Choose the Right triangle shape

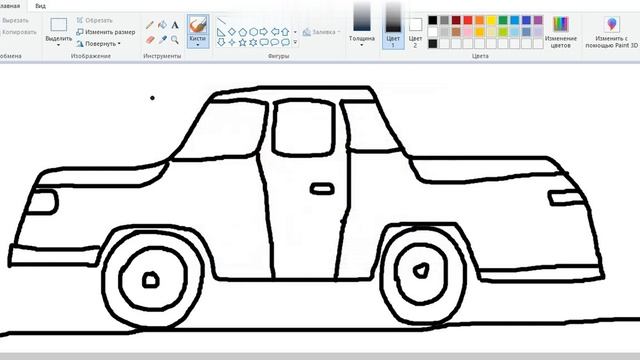pyautogui.click(x=221, y=32)
